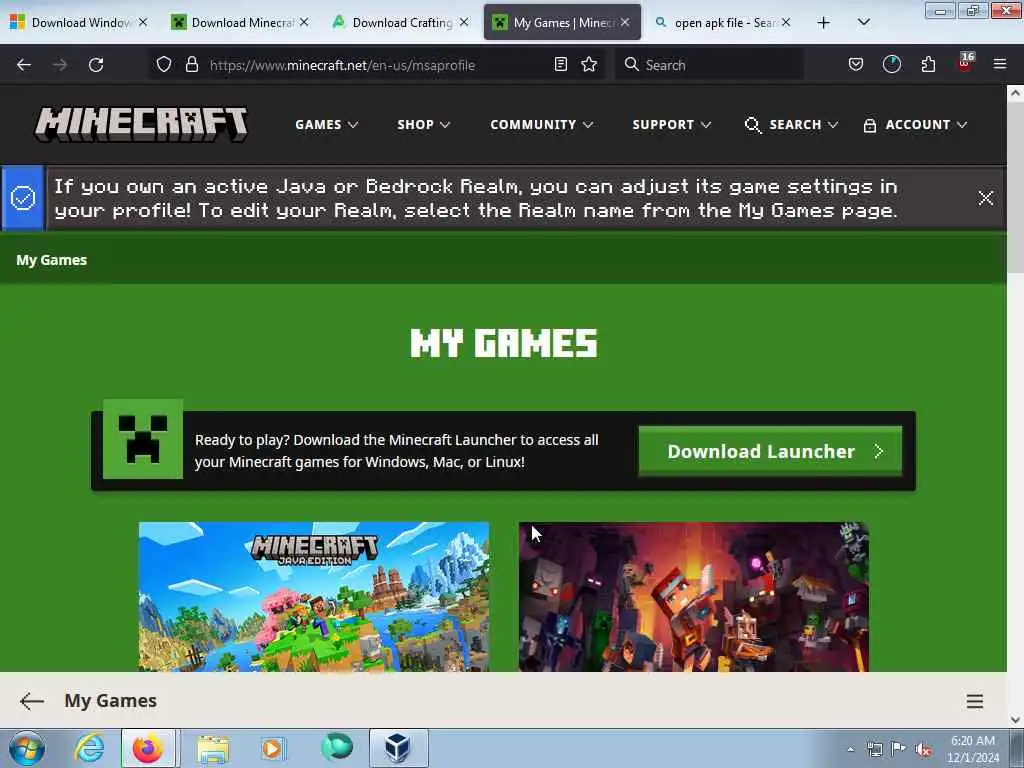
Task: Click the page vertical scrollbar thumb
Action: (1015, 189)
